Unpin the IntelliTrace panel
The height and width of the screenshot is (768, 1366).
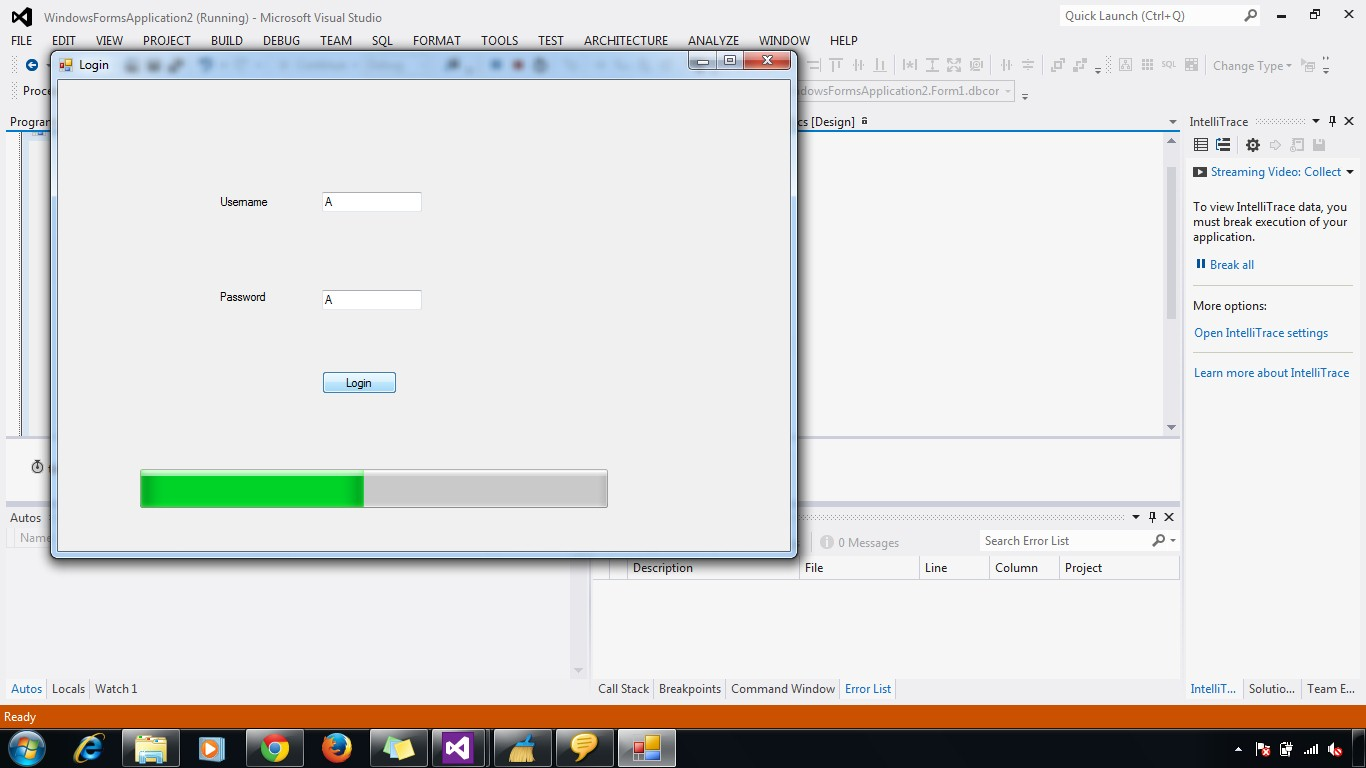click(x=1331, y=121)
